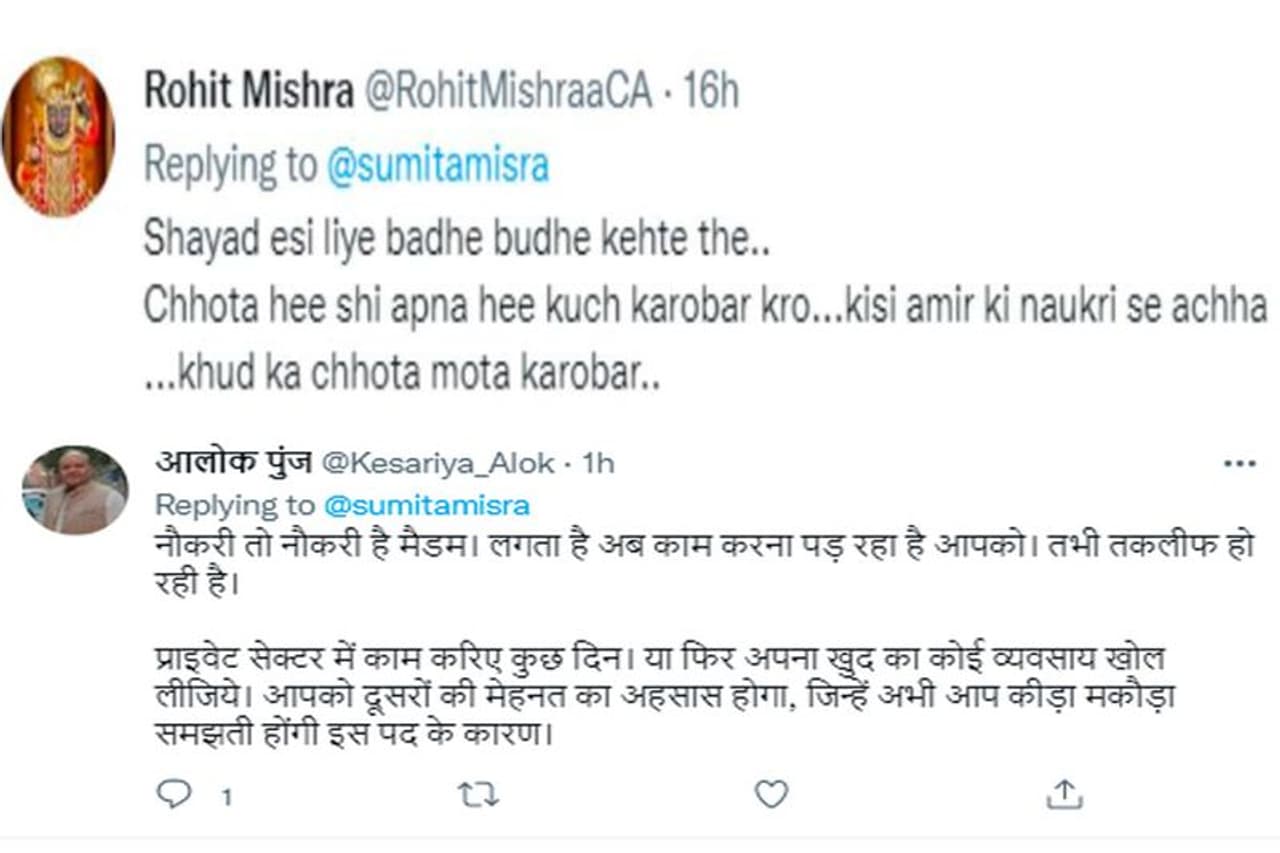
Task: Click @sumitamisra in Rohit Mishra's reply
Action: pyautogui.click(x=438, y=165)
